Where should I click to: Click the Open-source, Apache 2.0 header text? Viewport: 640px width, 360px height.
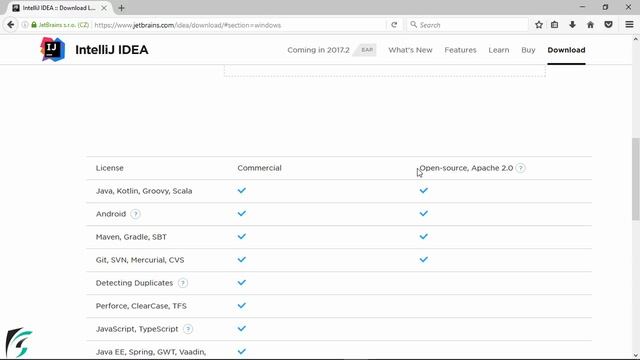(x=466, y=168)
